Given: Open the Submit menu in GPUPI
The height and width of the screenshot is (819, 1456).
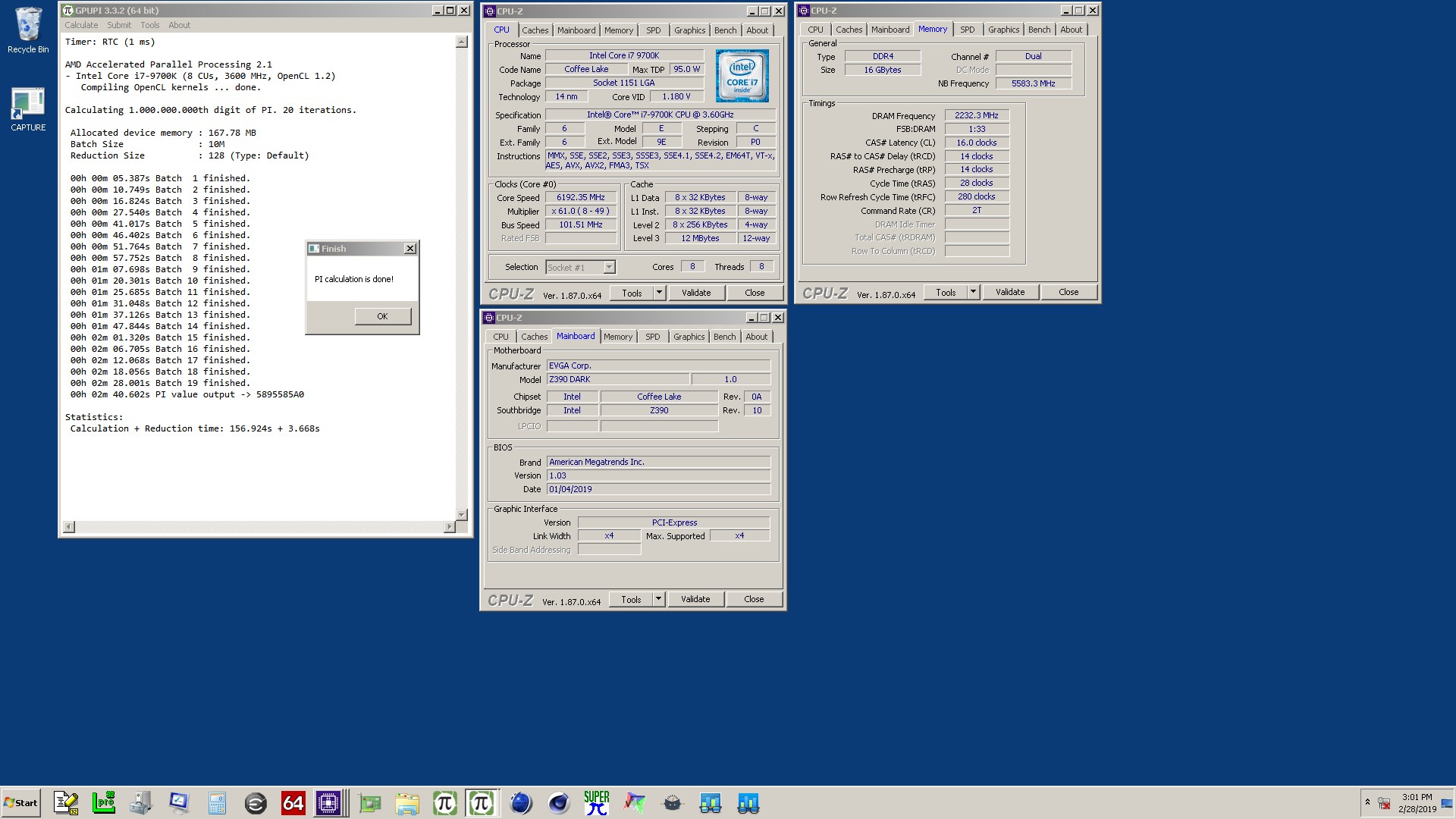Looking at the screenshot, I should [x=119, y=25].
